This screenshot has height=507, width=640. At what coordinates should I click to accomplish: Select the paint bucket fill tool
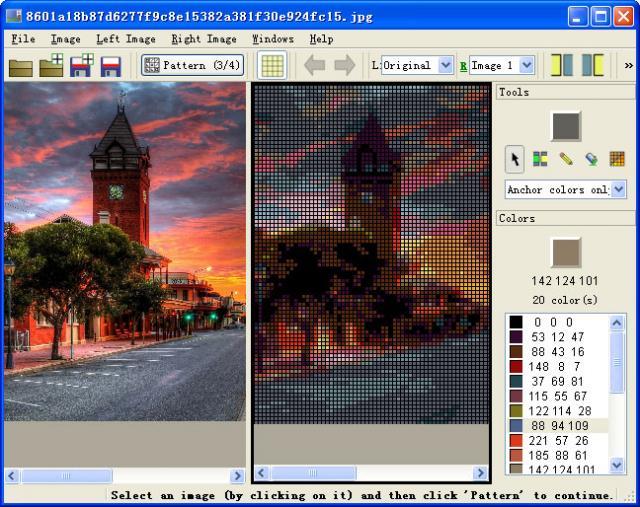[591, 159]
